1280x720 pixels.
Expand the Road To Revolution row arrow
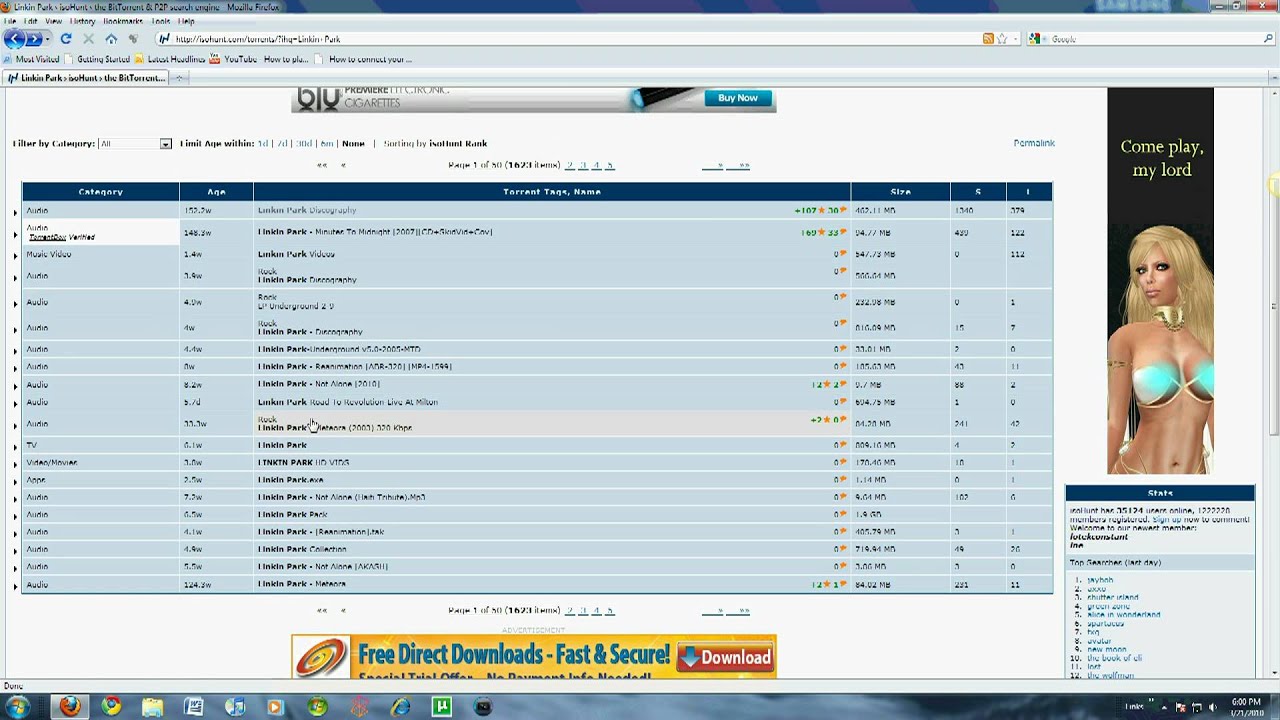tap(15, 403)
